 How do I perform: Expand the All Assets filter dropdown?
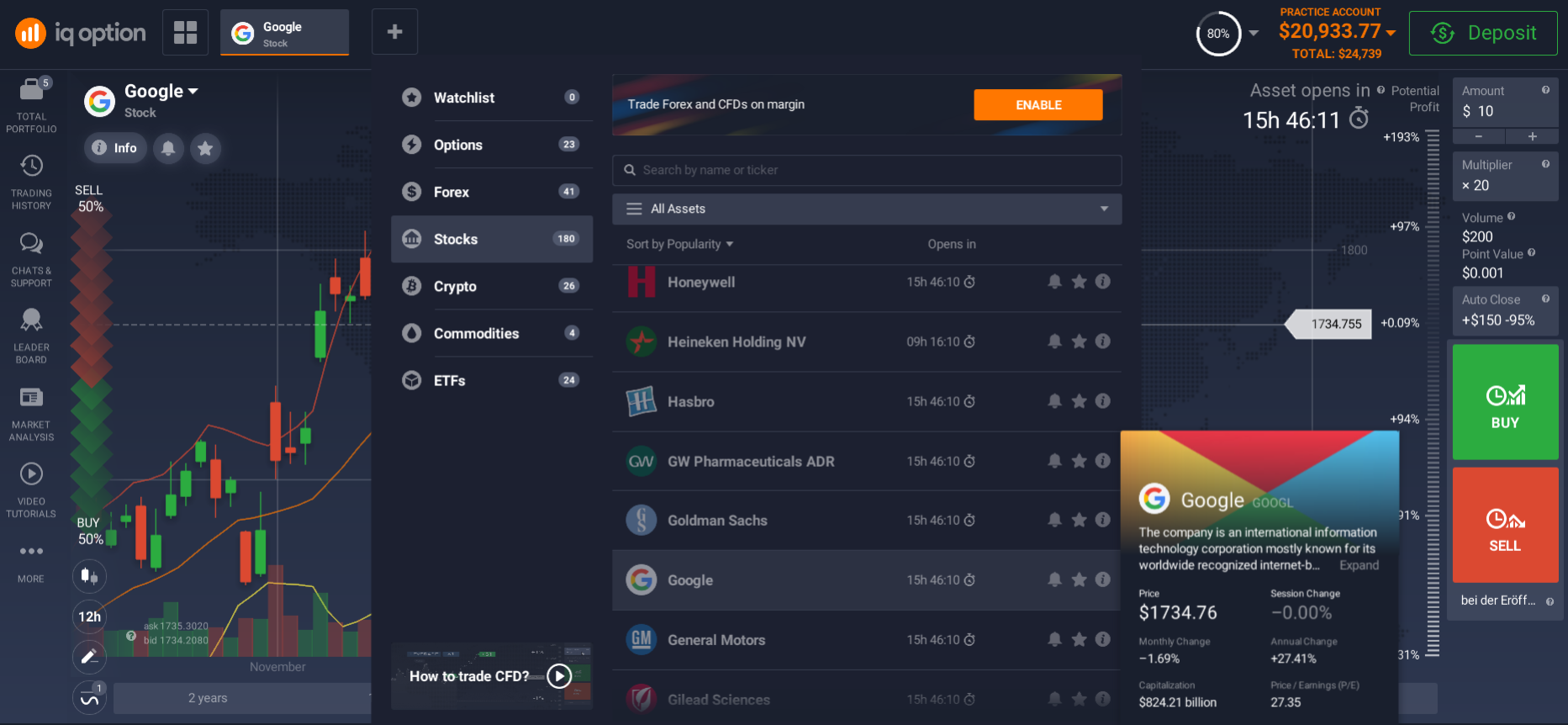pos(867,209)
